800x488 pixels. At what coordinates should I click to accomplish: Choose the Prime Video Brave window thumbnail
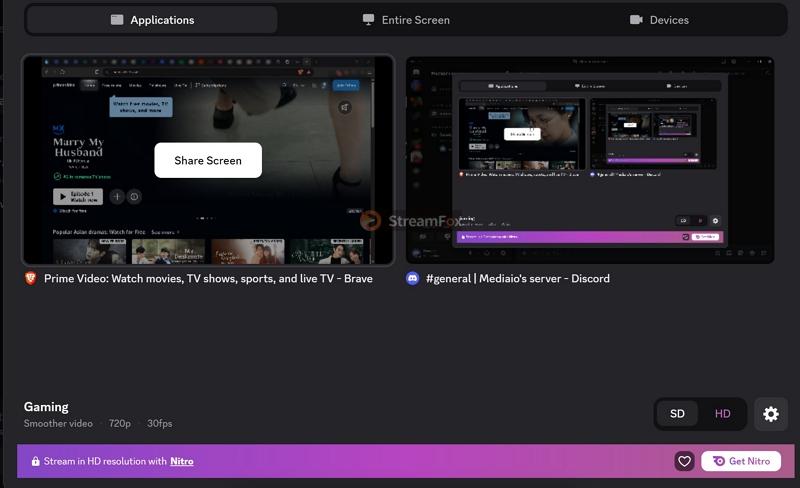[x=208, y=160]
